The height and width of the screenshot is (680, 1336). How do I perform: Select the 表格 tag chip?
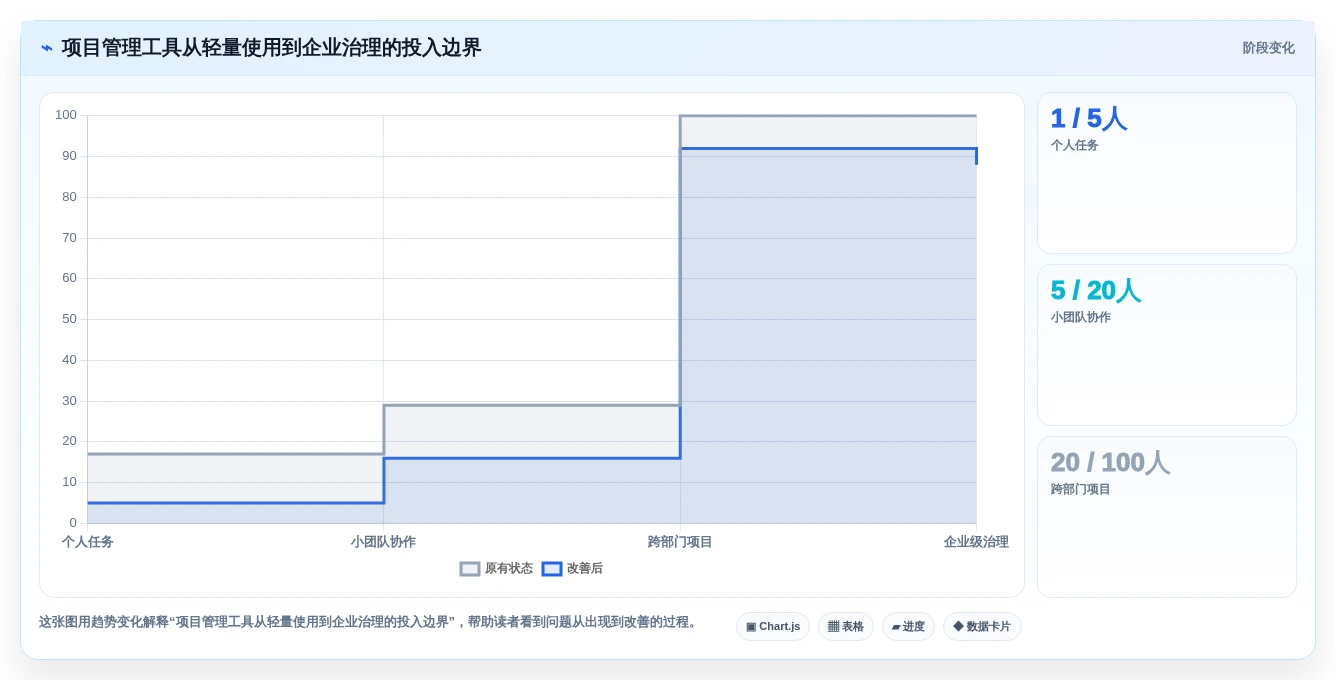point(846,627)
